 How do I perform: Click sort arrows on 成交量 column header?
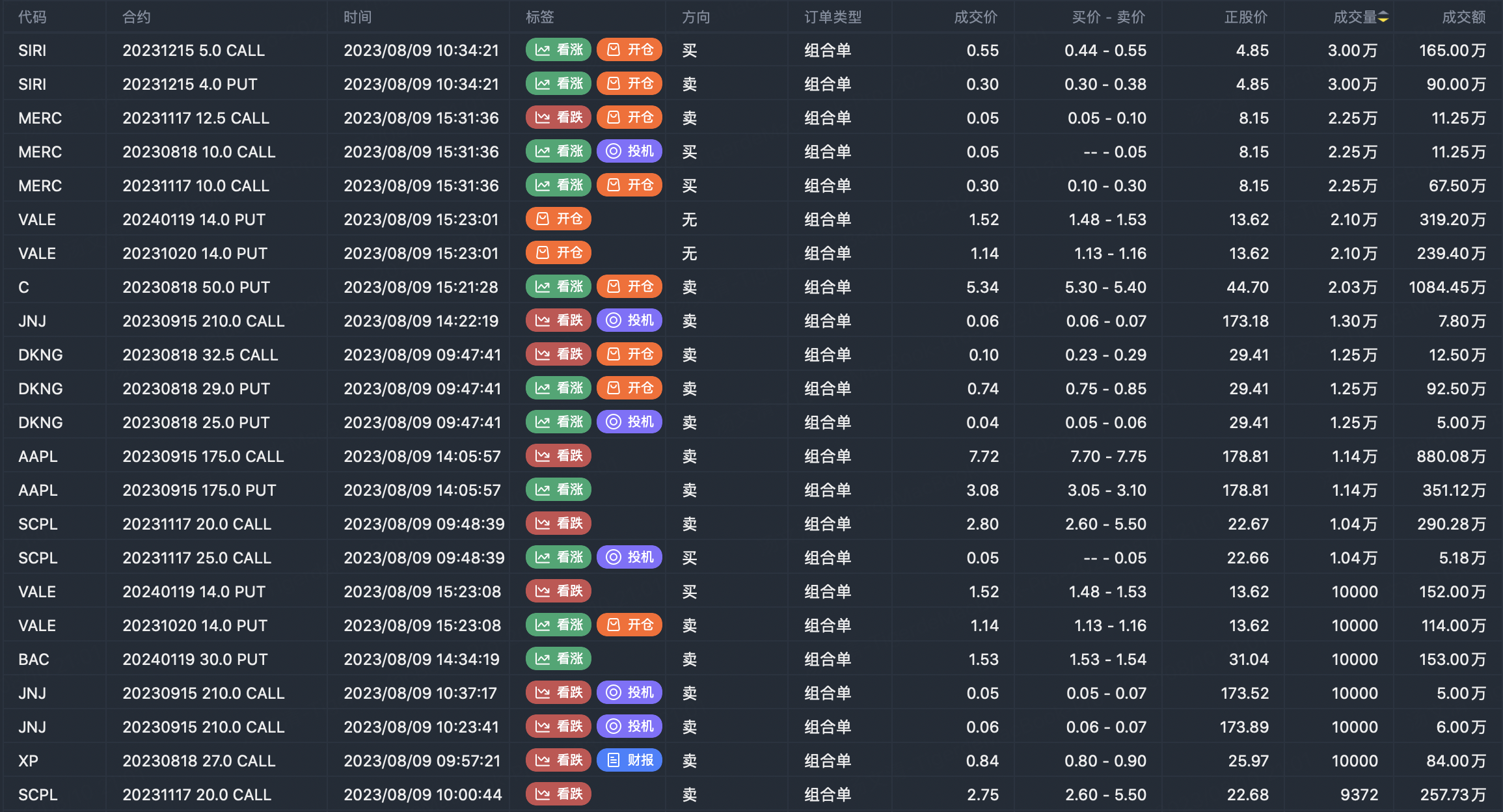coord(1383,18)
